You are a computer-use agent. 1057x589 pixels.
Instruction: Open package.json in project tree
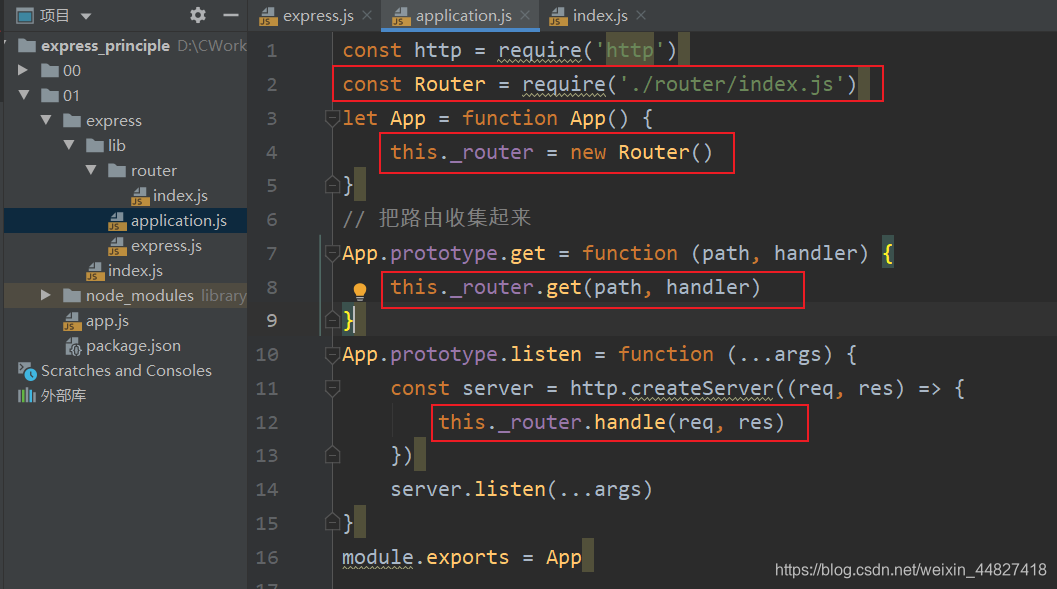pyautogui.click(x=133, y=346)
